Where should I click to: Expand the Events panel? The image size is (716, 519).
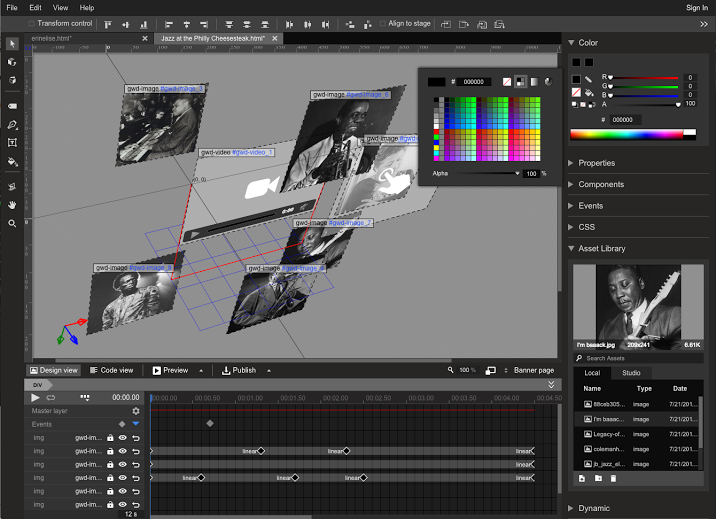click(571, 206)
